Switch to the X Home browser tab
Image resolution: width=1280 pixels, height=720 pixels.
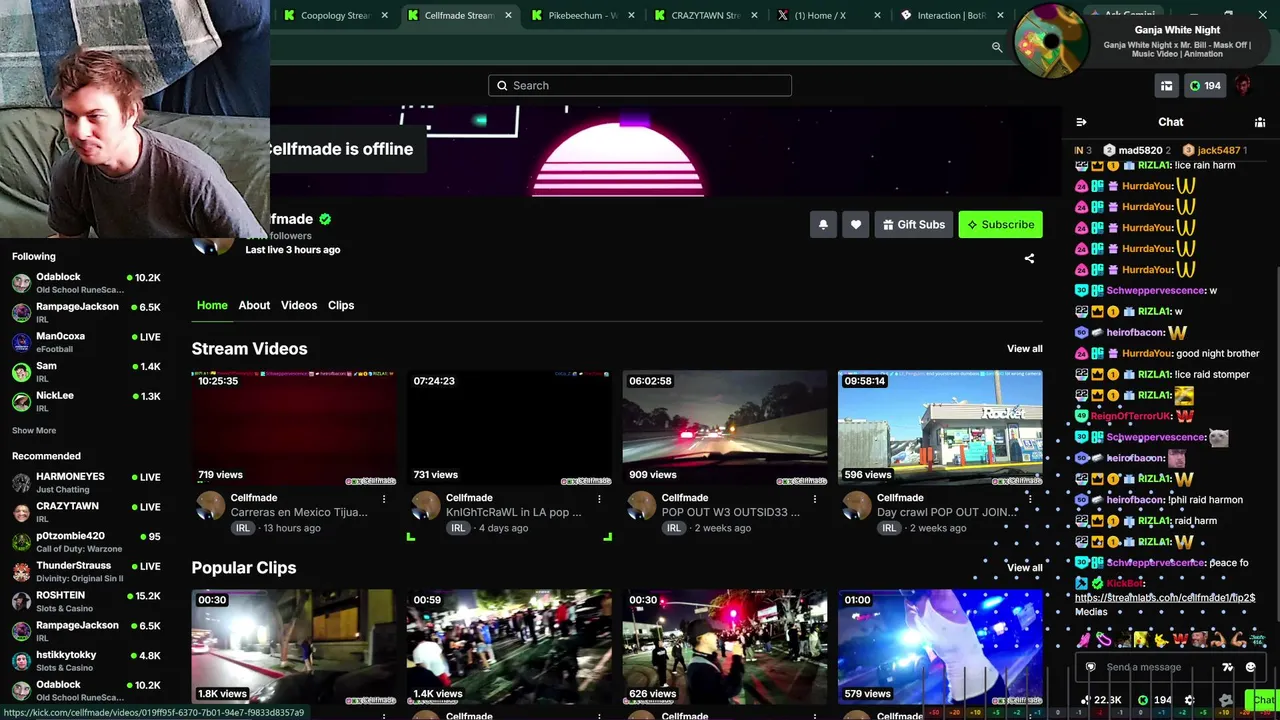coord(829,16)
